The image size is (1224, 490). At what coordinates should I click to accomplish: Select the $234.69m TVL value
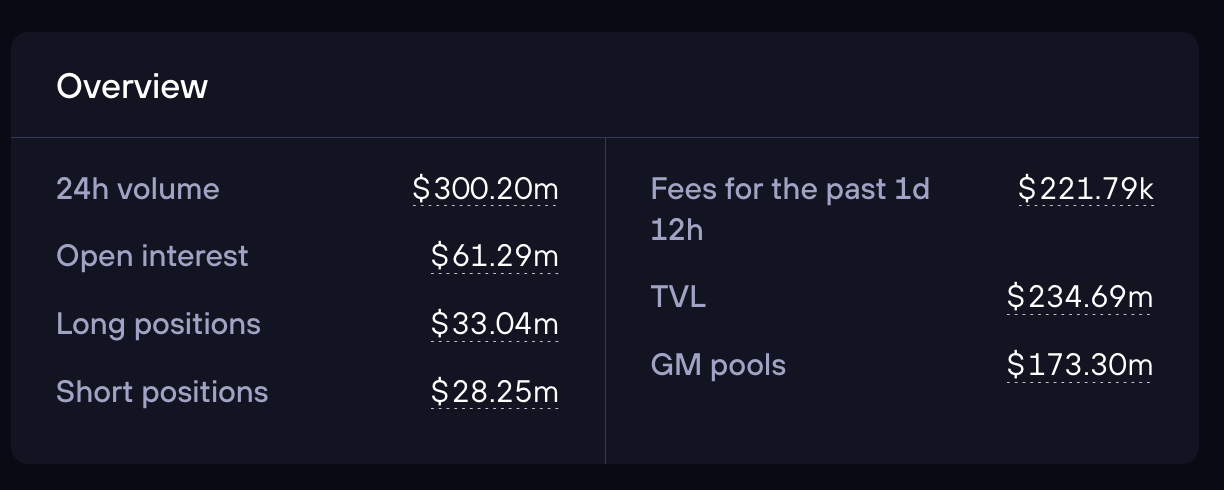coord(1080,297)
